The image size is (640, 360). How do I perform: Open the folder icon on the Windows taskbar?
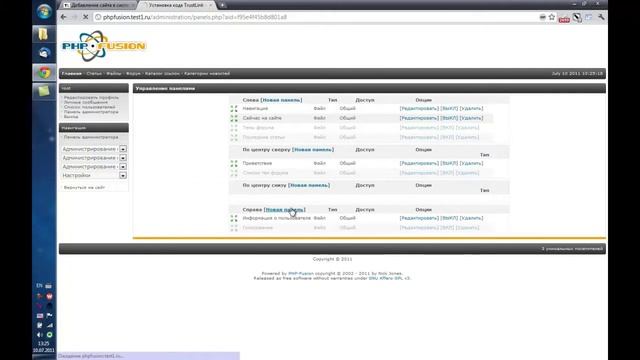44,34
